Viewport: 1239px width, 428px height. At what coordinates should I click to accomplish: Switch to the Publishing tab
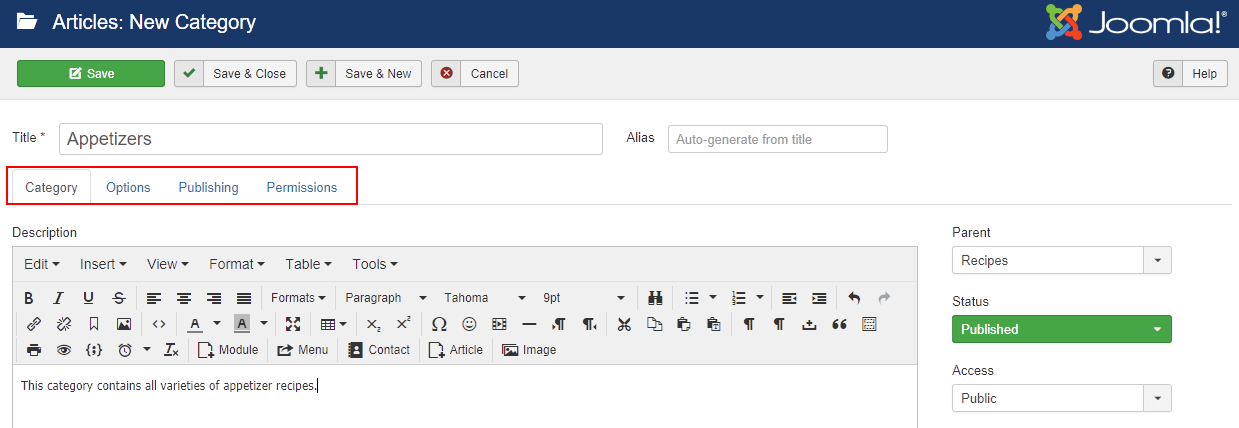[208, 187]
